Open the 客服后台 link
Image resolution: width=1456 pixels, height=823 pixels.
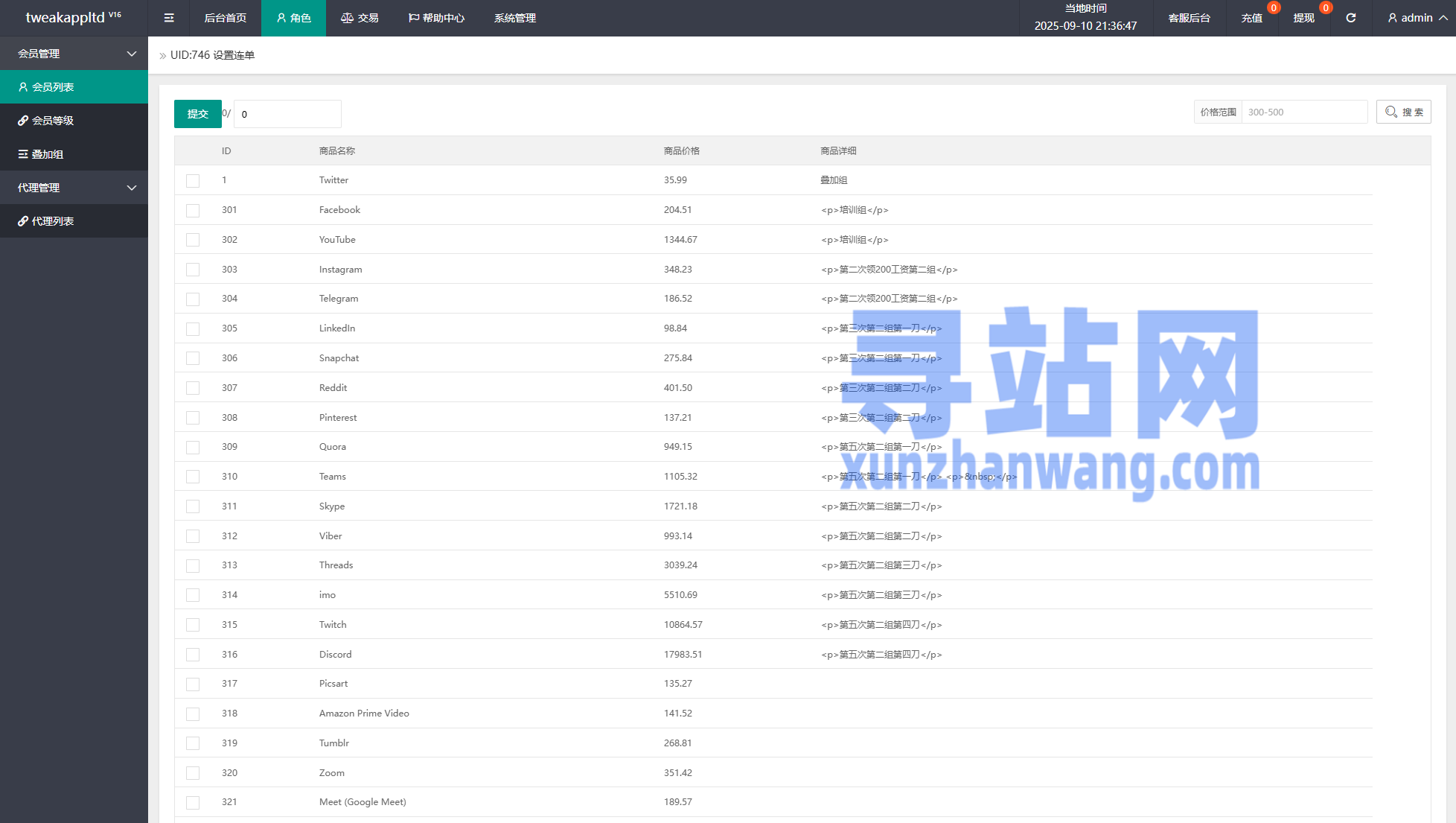click(x=1189, y=18)
